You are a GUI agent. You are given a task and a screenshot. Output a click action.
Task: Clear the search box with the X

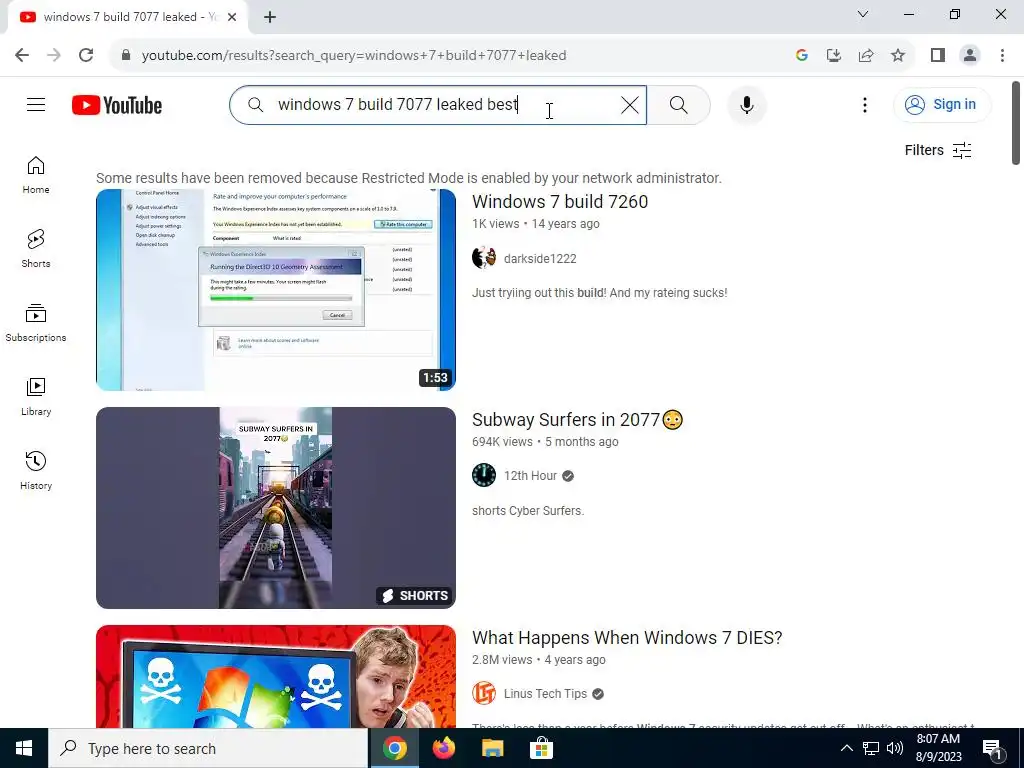630,105
